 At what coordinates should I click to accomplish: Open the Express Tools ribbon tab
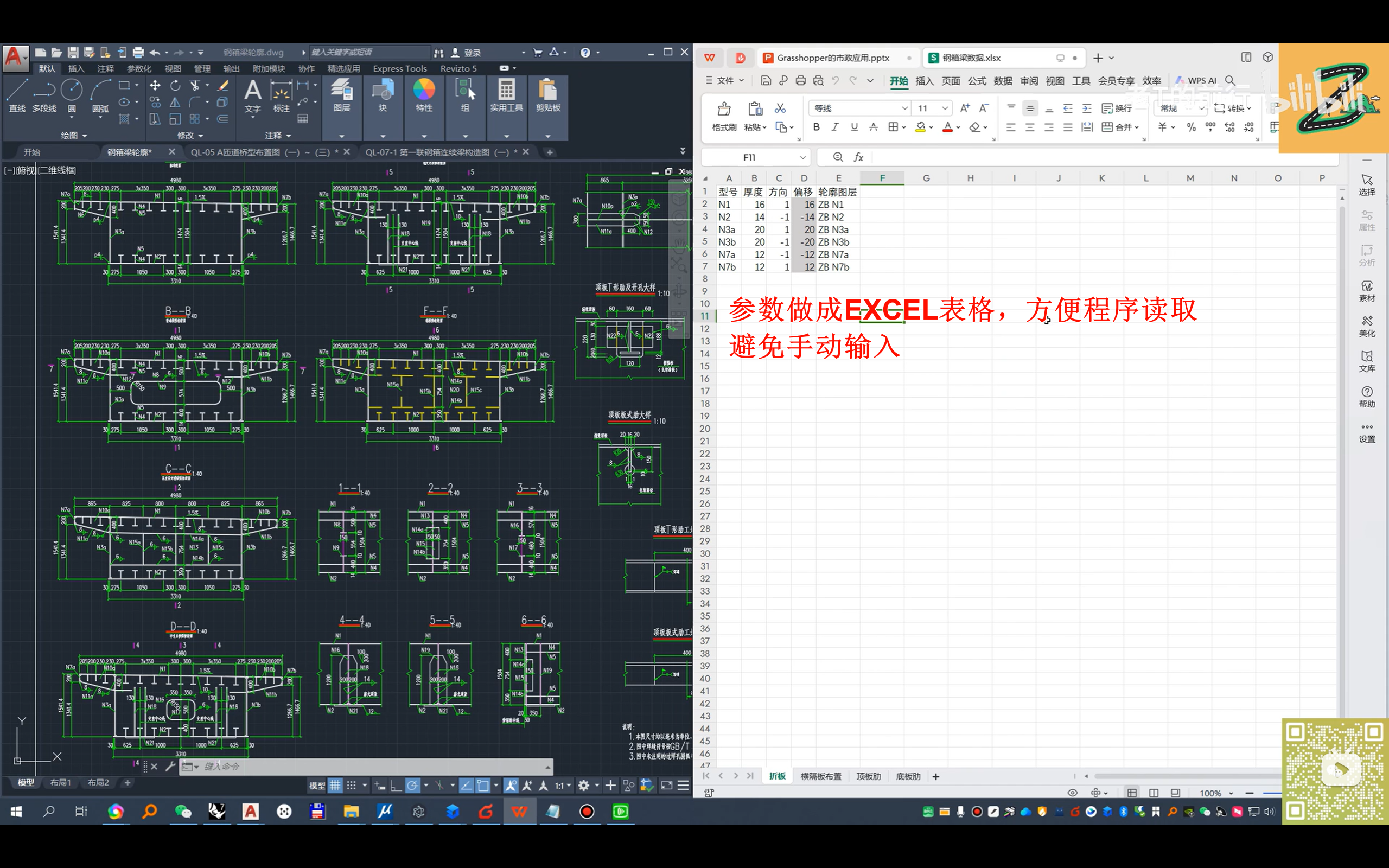tap(399, 68)
